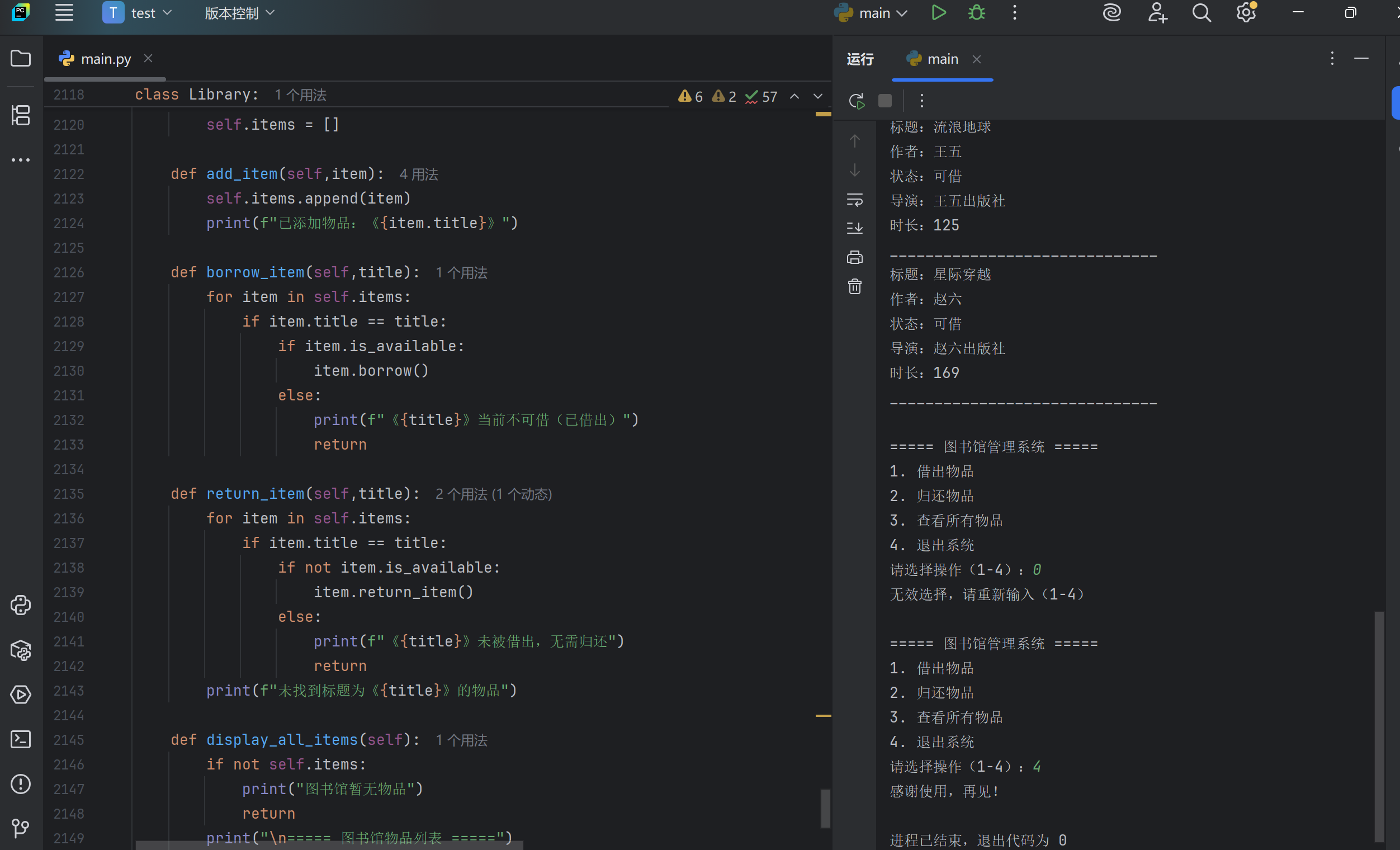Click usage hint for return_item
This screenshot has height=850, width=1400.
click(x=494, y=494)
